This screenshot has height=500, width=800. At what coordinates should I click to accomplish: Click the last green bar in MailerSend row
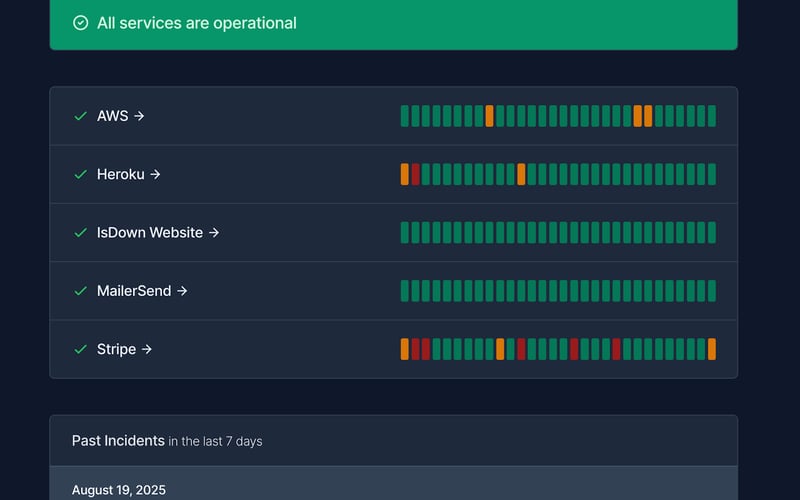tap(712, 291)
